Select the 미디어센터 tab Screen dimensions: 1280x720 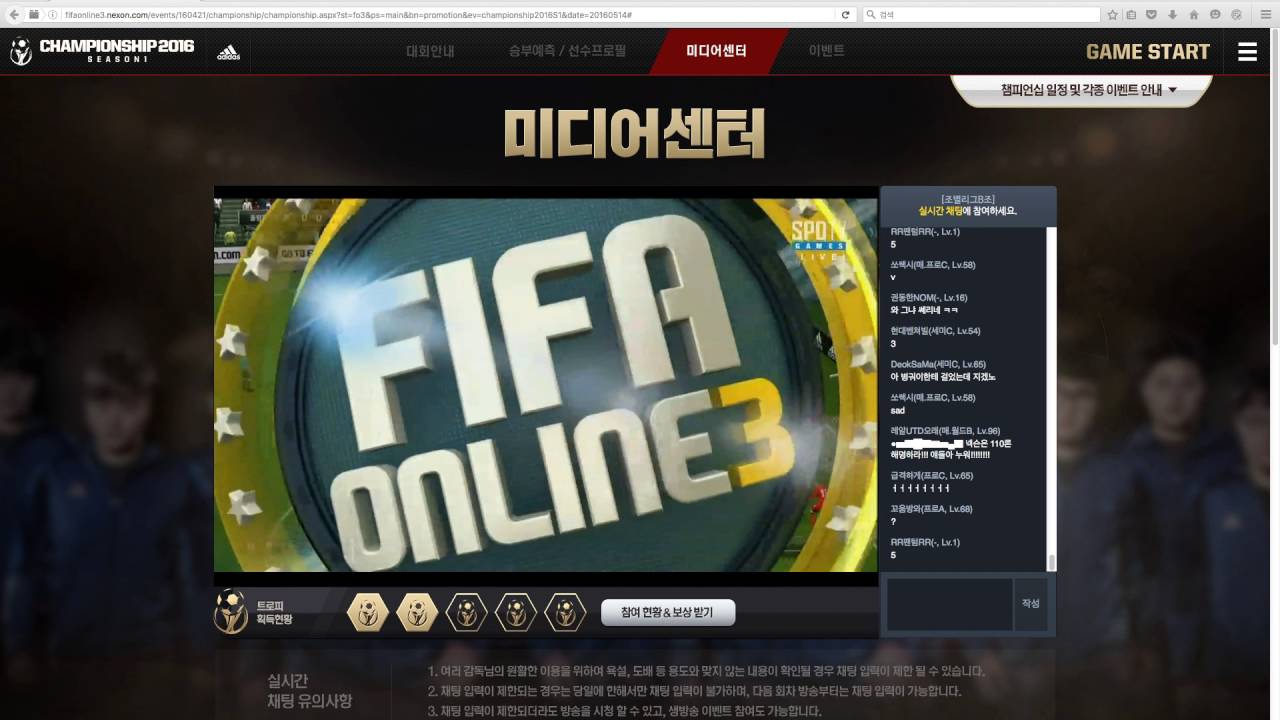click(x=716, y=51)
